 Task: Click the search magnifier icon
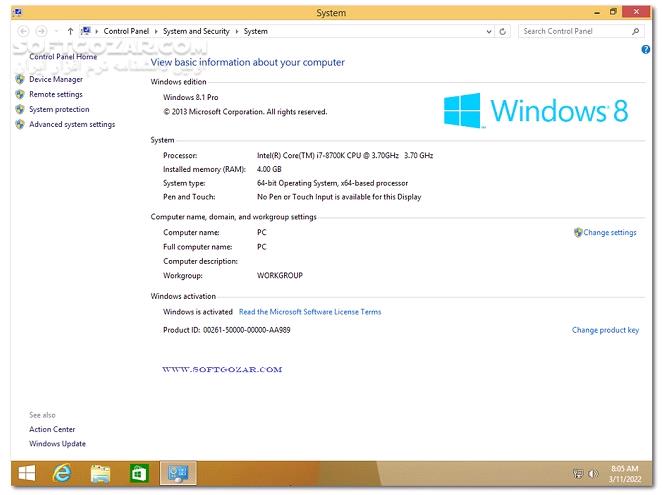635,31
